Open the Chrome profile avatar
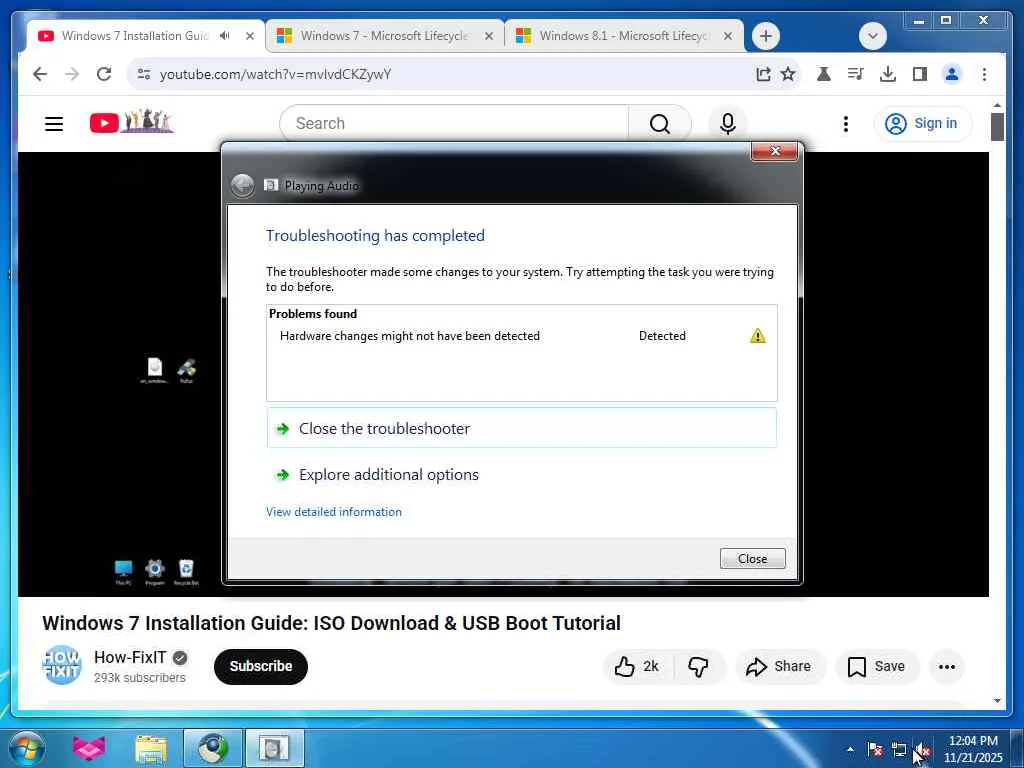Screen dimensions: 1024x768 952,74
